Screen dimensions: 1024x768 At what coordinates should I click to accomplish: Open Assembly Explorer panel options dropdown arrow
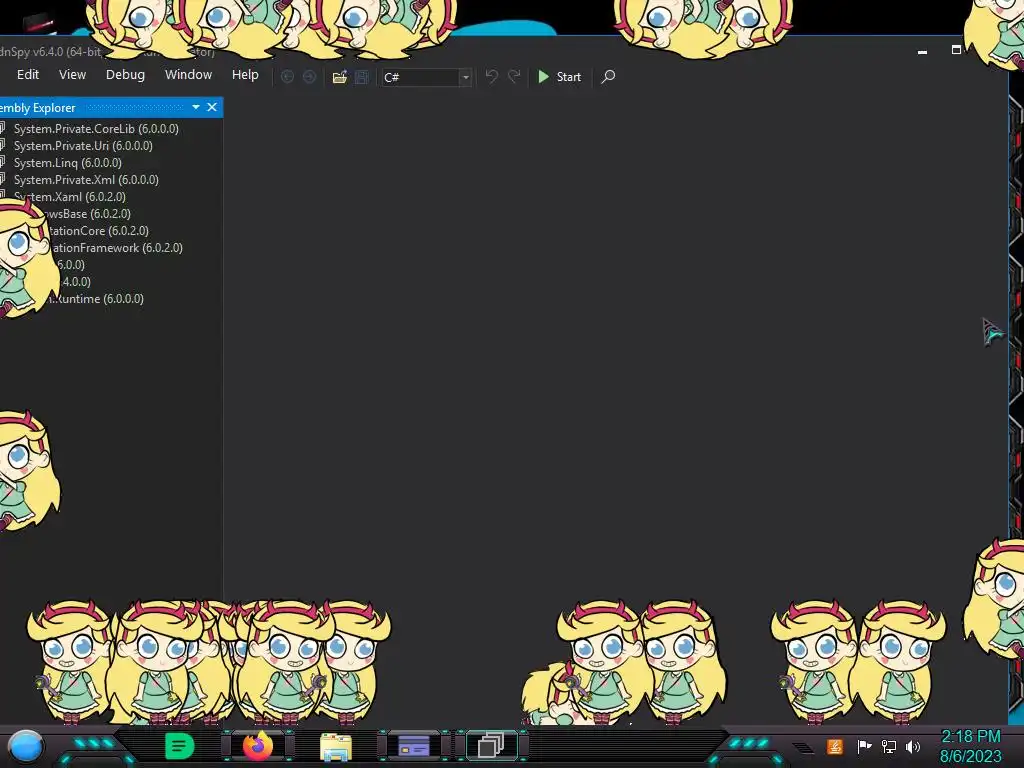[196, 107]
